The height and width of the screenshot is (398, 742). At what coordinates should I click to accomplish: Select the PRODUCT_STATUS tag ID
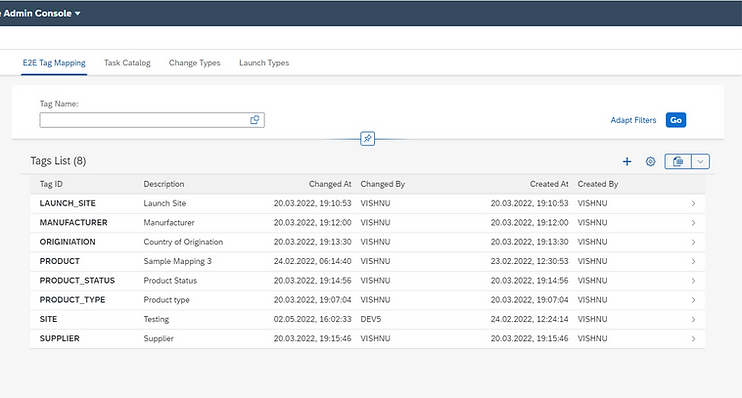coord(77,281)
